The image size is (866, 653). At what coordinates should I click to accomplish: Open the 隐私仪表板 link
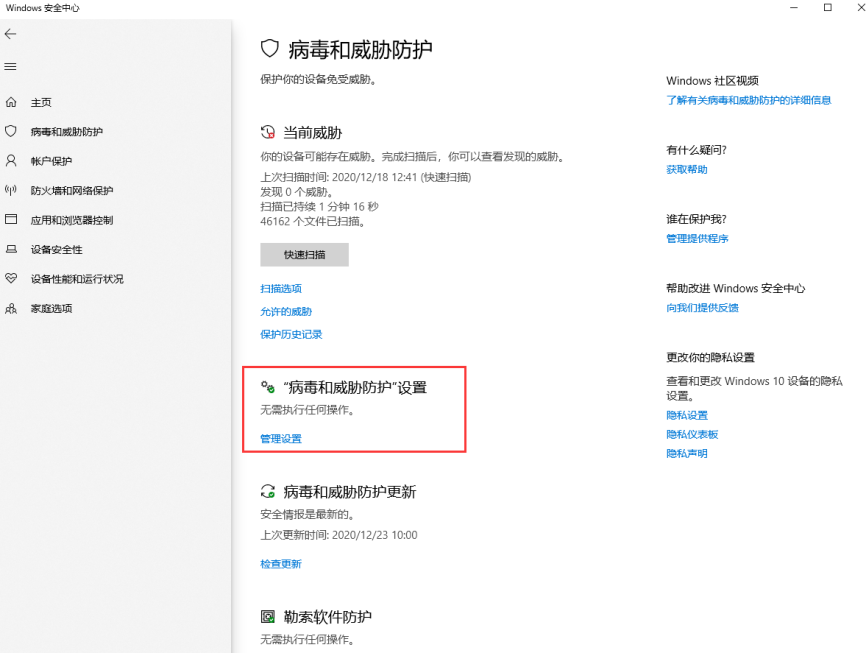point(693,434)
